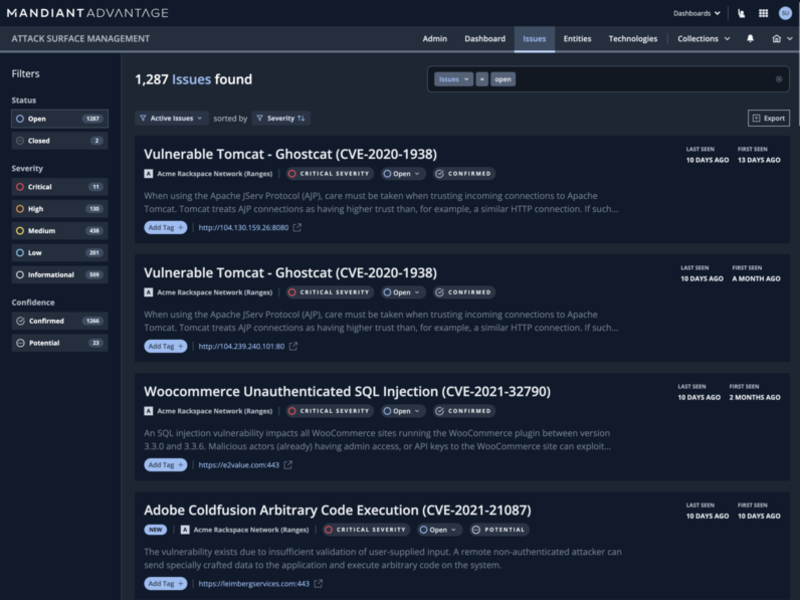Switch to the Dashboard tab

(485, 39)
